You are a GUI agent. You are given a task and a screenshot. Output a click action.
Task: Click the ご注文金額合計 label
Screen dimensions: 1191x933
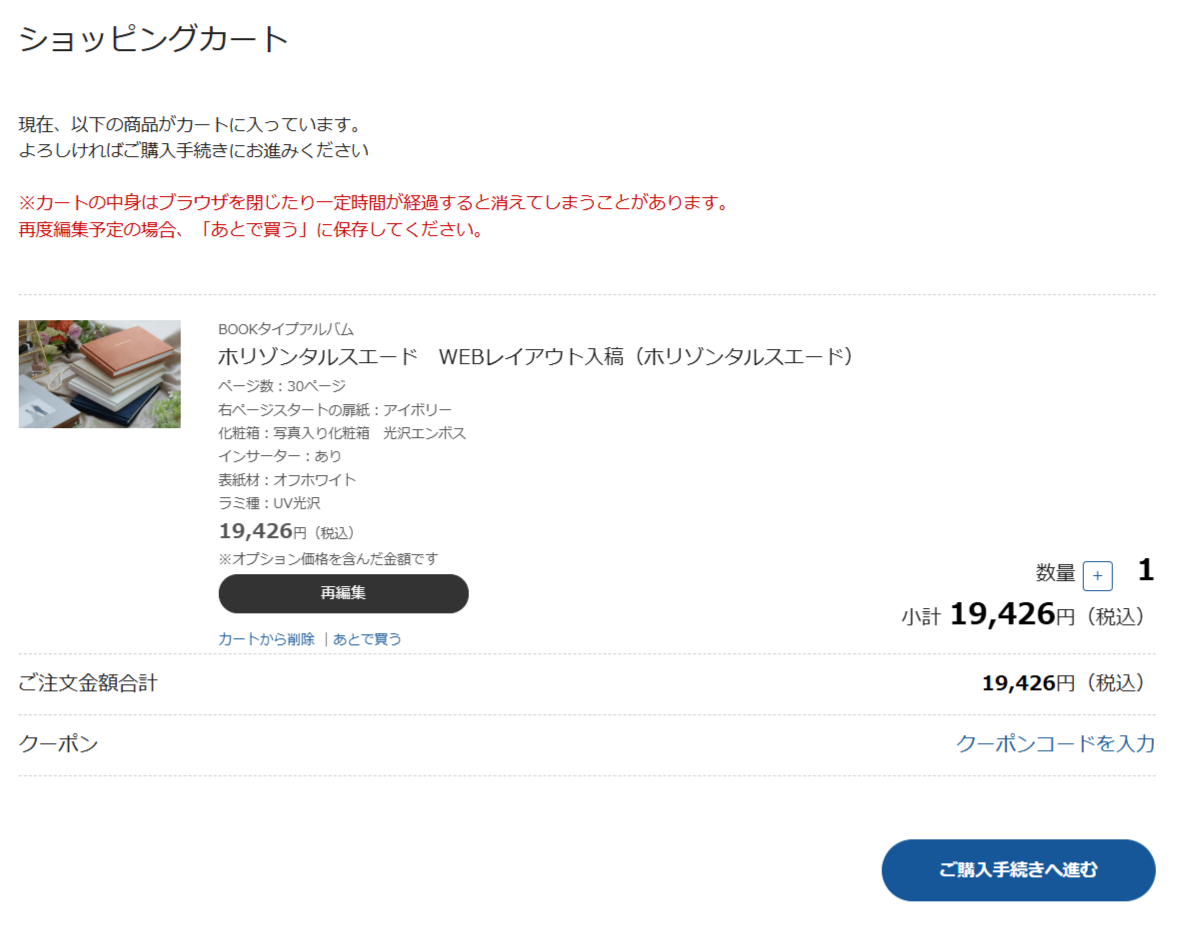[x=88, y=684]
